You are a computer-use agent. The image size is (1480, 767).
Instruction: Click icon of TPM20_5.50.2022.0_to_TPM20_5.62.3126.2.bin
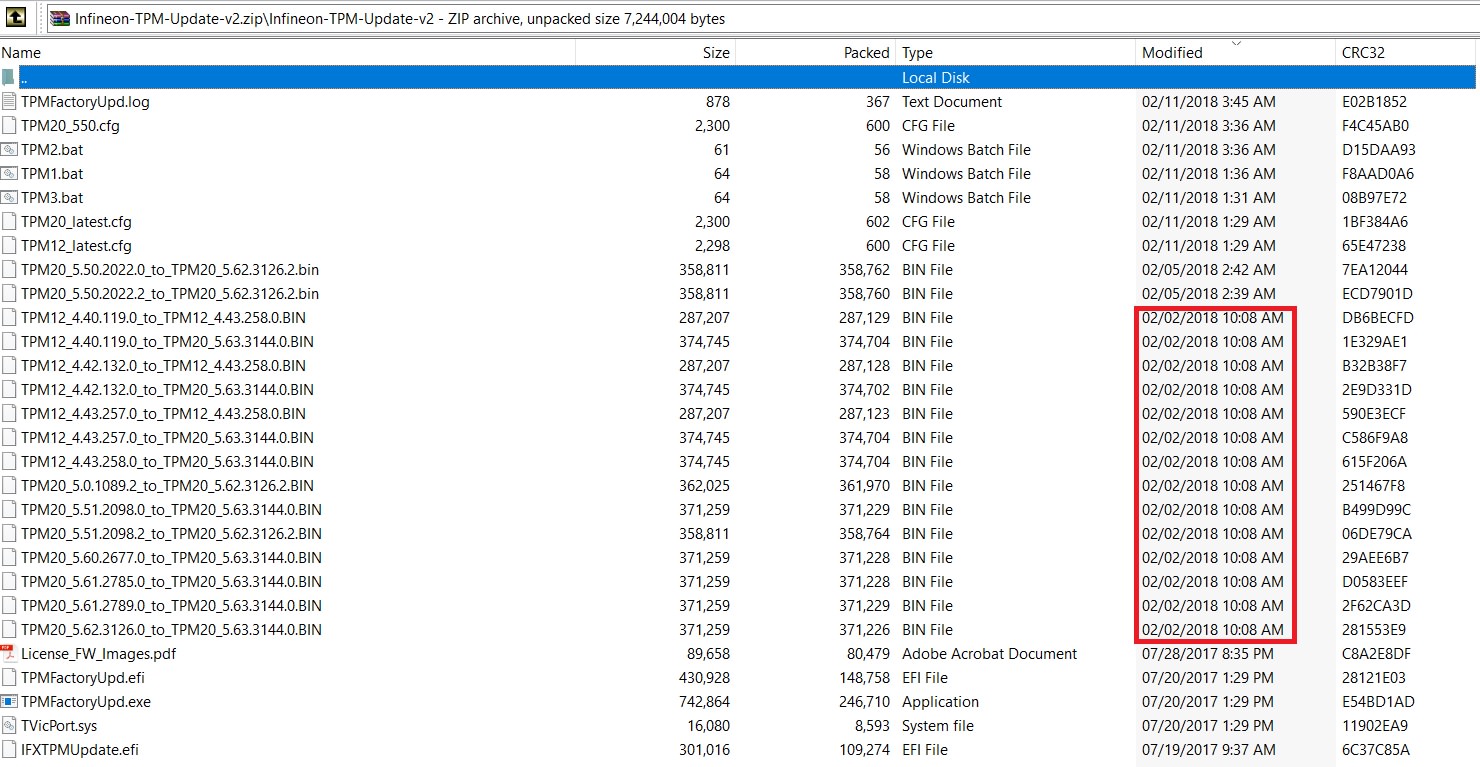(9, 270)
